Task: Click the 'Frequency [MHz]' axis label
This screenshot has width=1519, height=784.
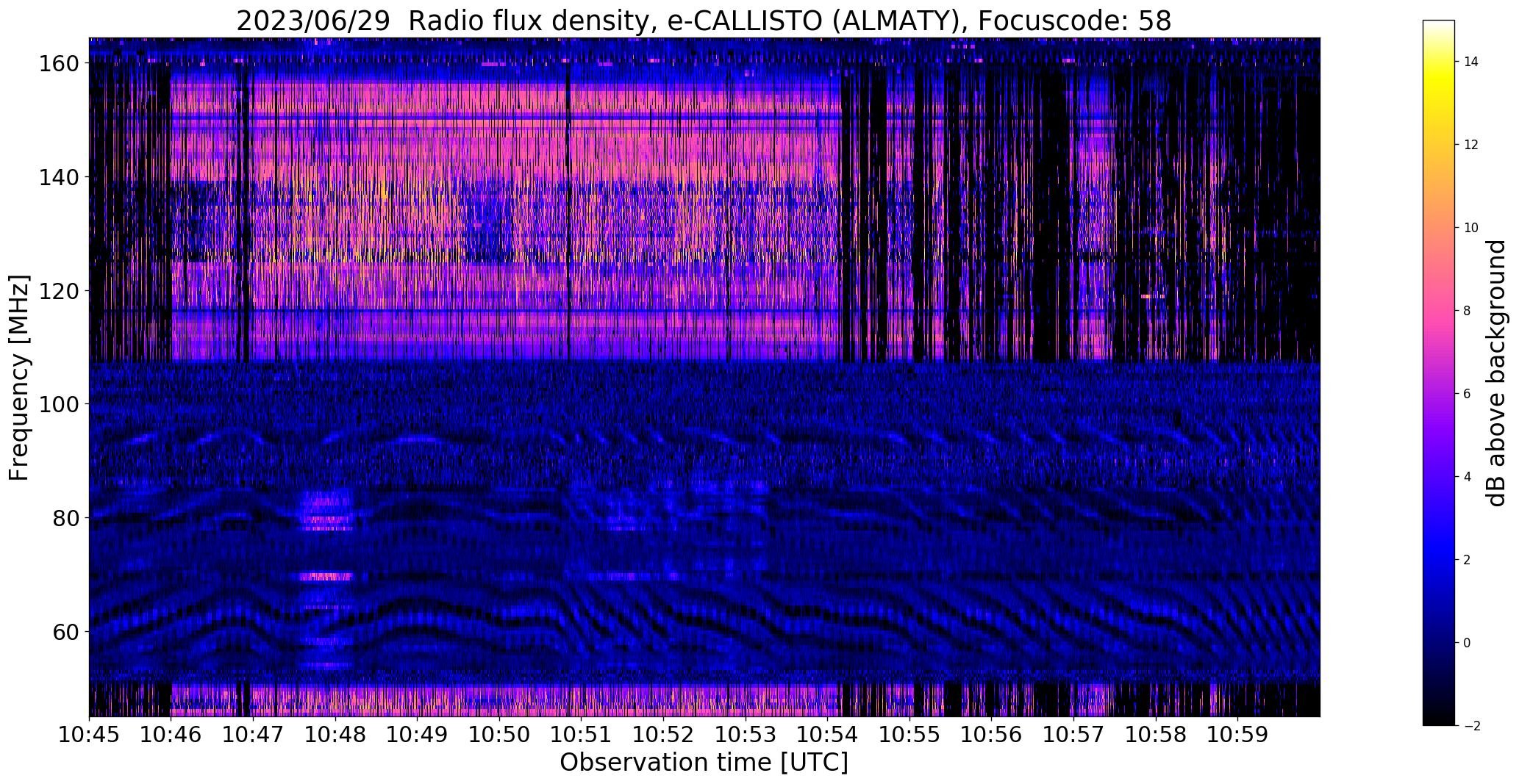Action: click(x=18, y=378)
